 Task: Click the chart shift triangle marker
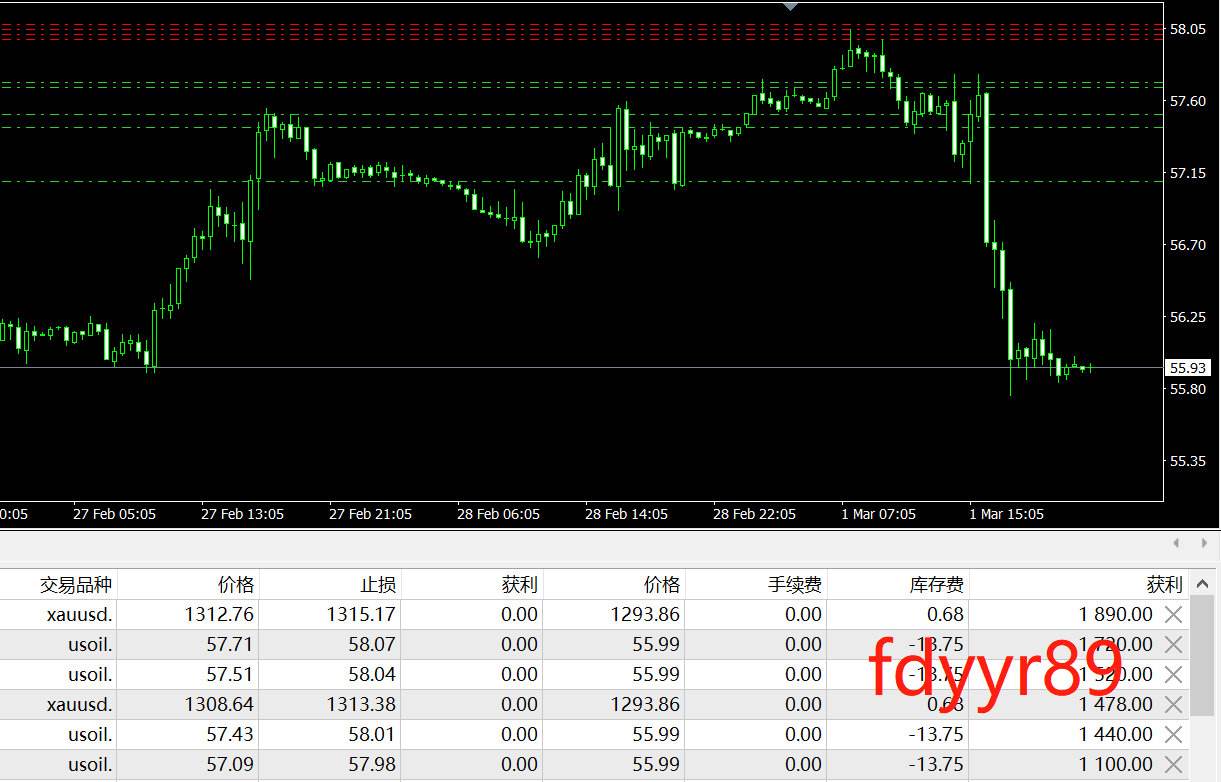tap(791, 6)
